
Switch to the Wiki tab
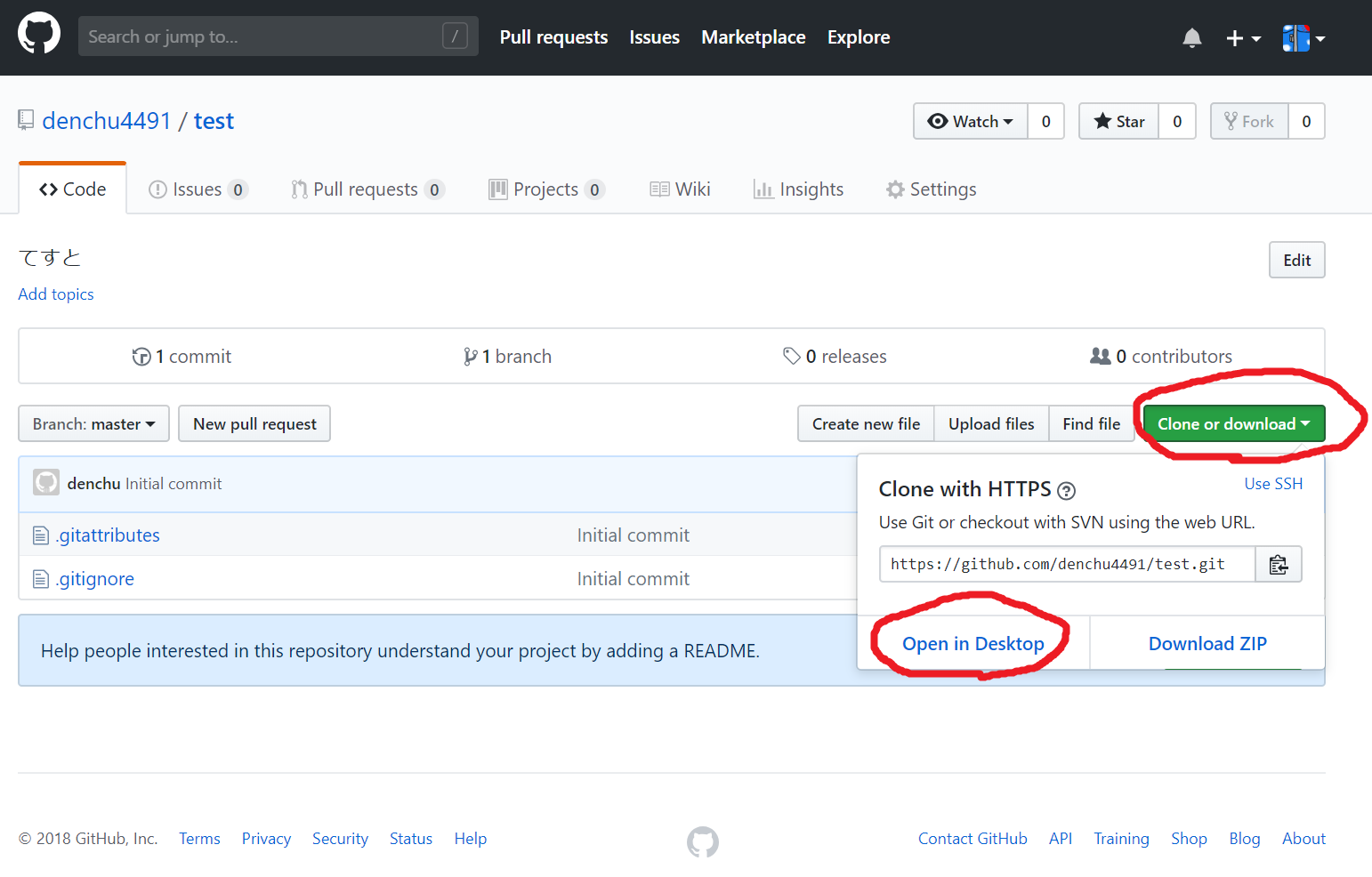[x=681, y=189]
